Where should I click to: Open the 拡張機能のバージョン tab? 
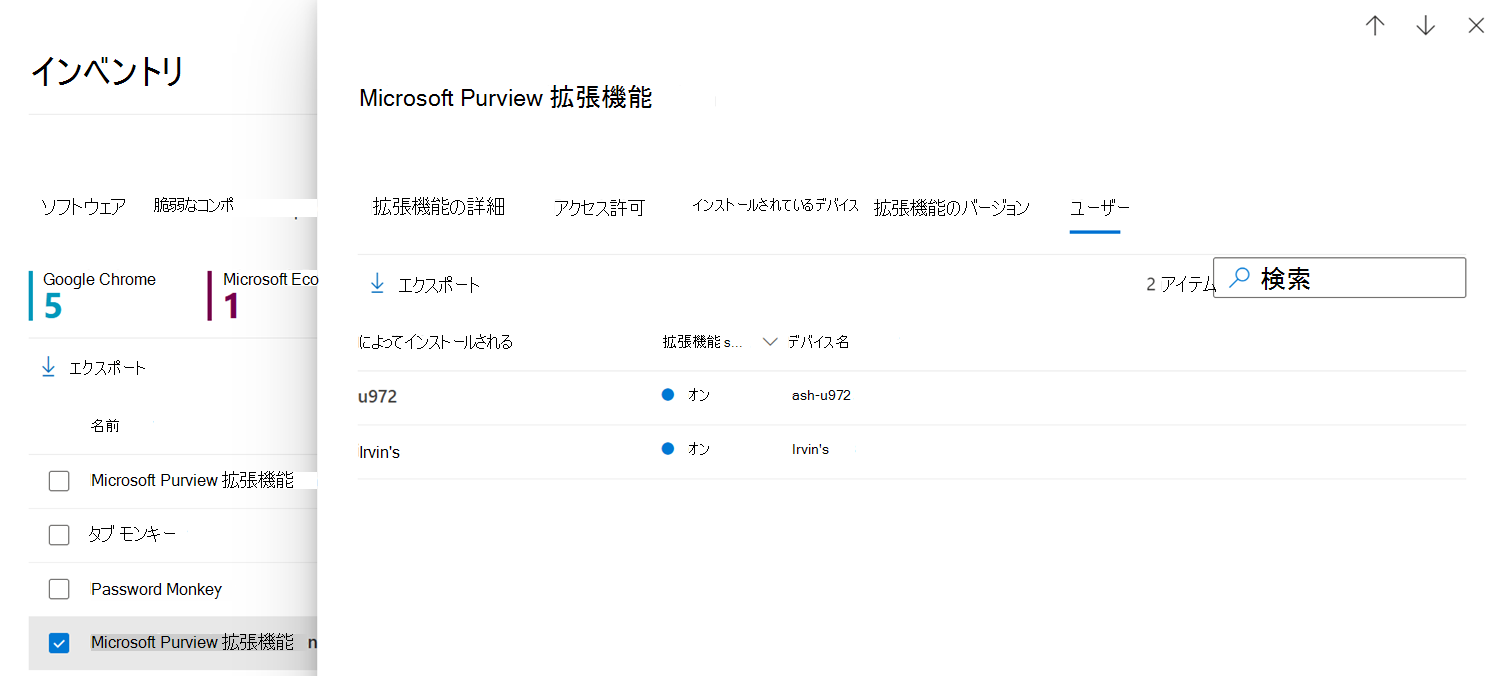951,208
